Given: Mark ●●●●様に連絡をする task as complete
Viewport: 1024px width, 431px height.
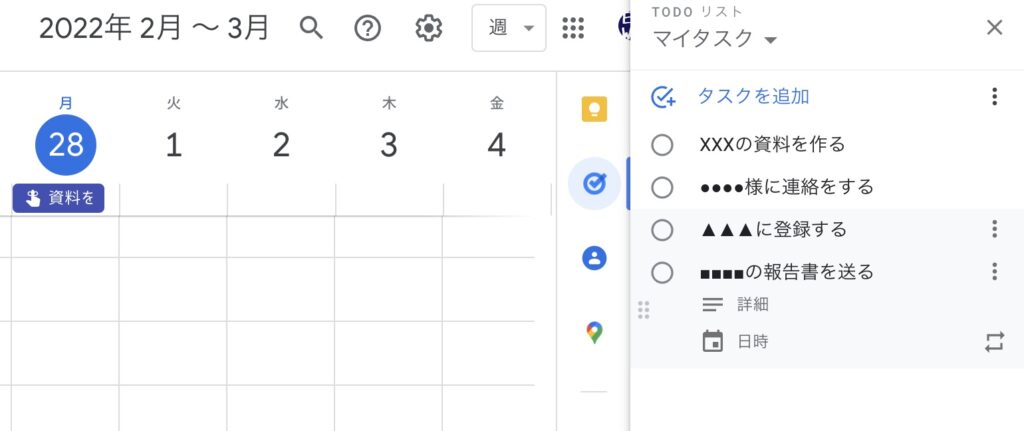Looking at the screenshot, I should point(662,187).
